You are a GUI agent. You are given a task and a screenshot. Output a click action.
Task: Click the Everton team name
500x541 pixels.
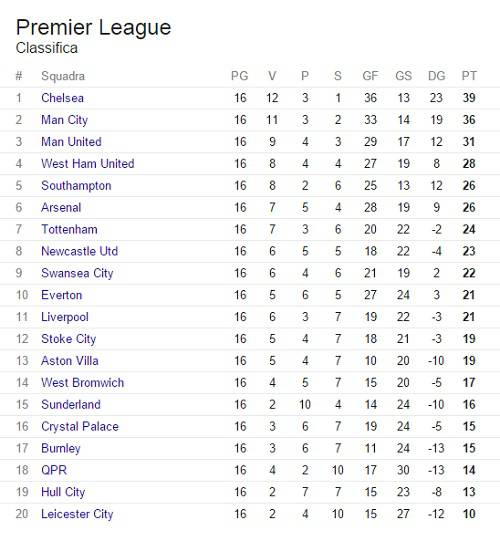tap(61, 295)
